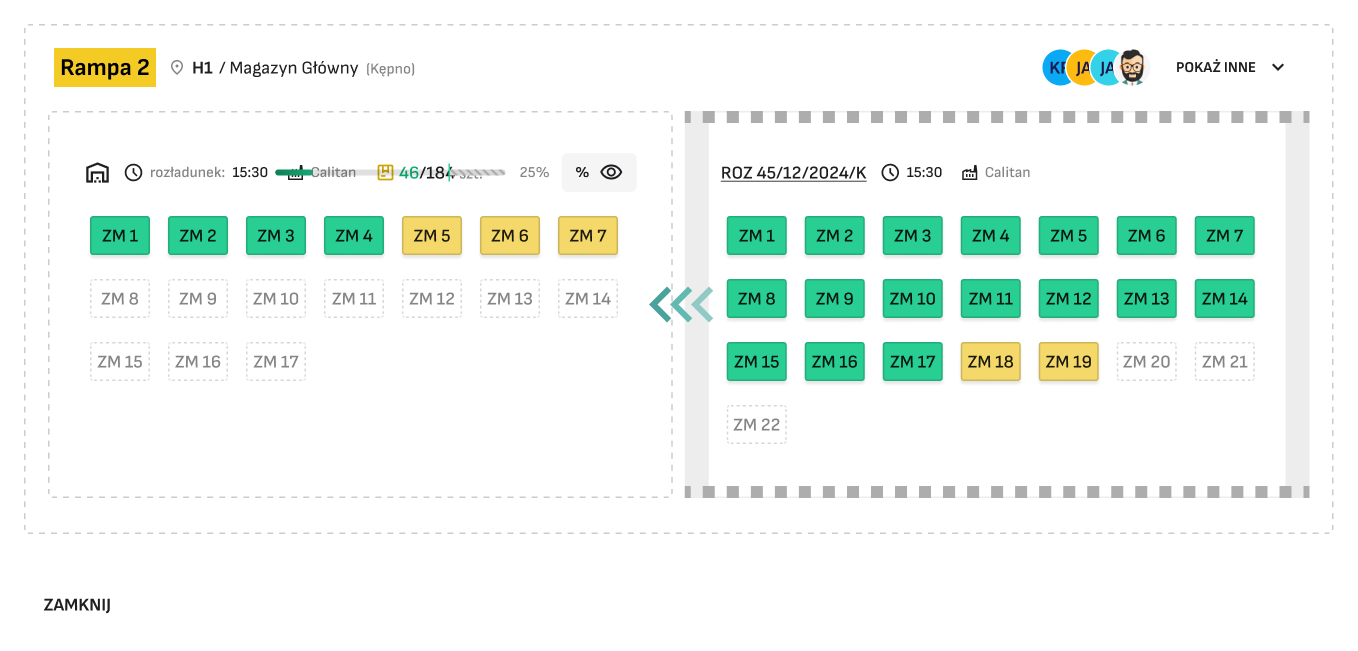
Task: Select green ZM 1 tile in rozładunek panel
Action: pos(120,236)
